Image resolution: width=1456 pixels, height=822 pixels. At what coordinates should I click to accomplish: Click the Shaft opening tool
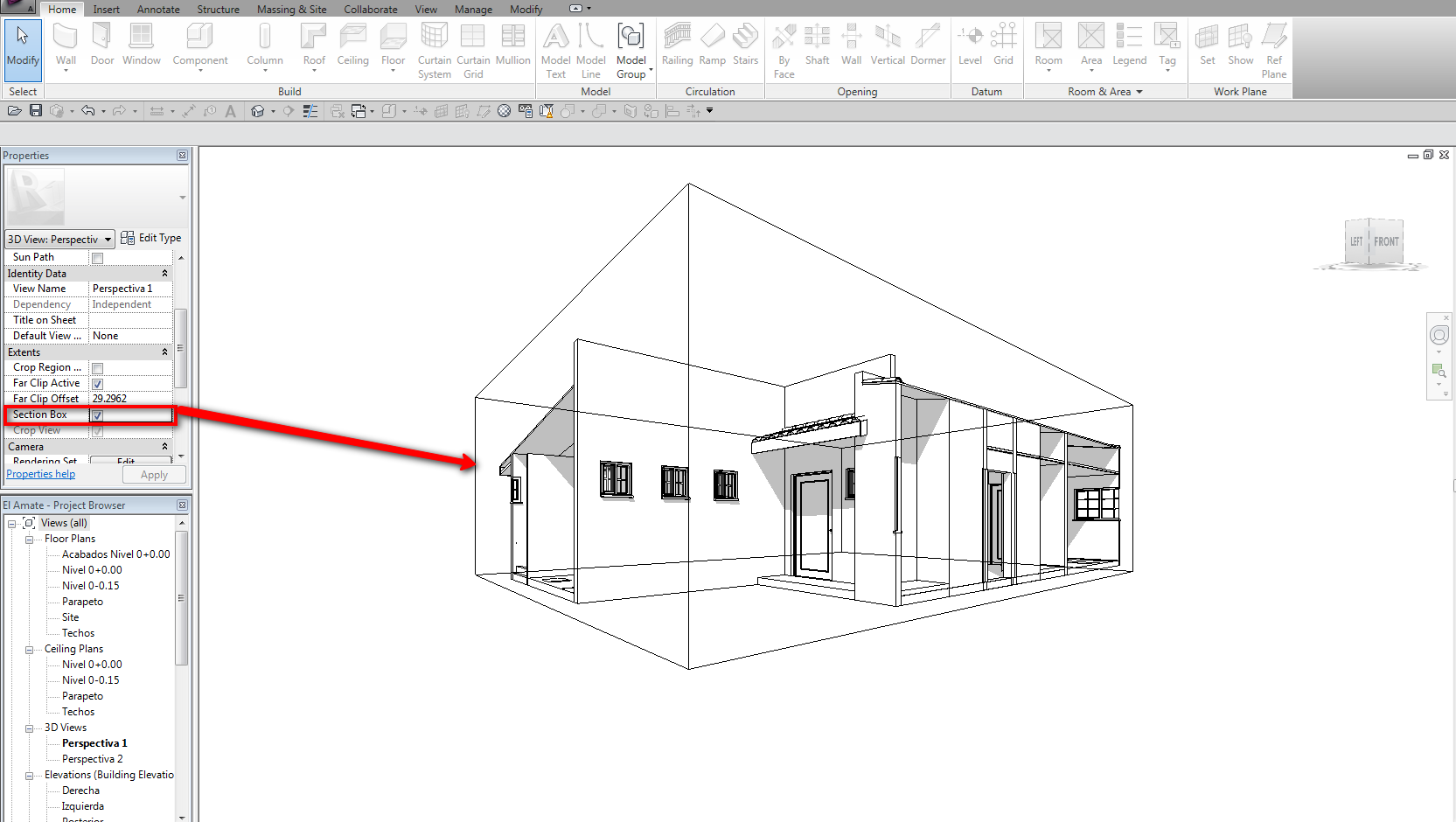point(818,45)
